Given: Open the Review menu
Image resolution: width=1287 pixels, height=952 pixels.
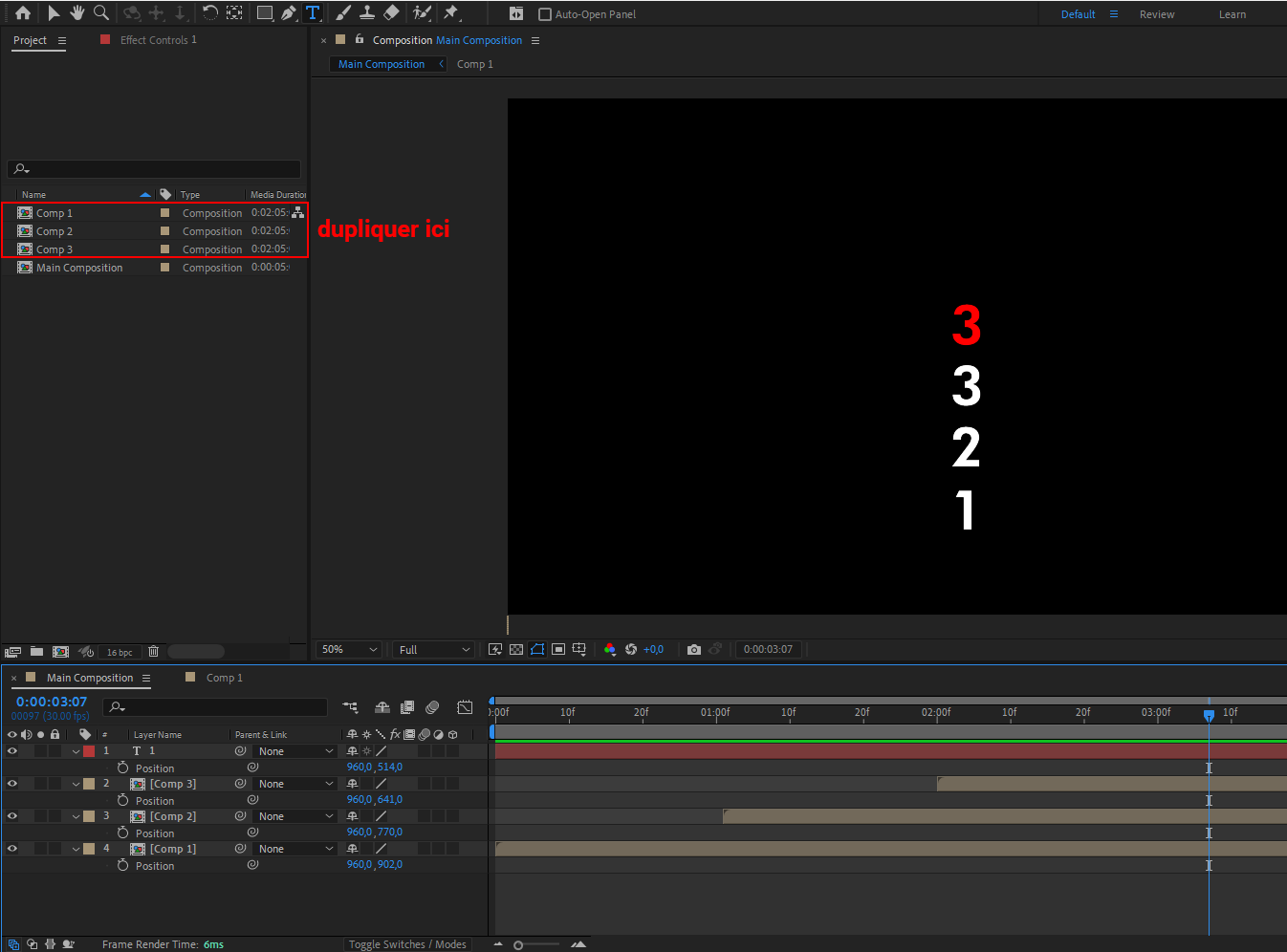Looking at the screenshot, I should [1157, 13].
